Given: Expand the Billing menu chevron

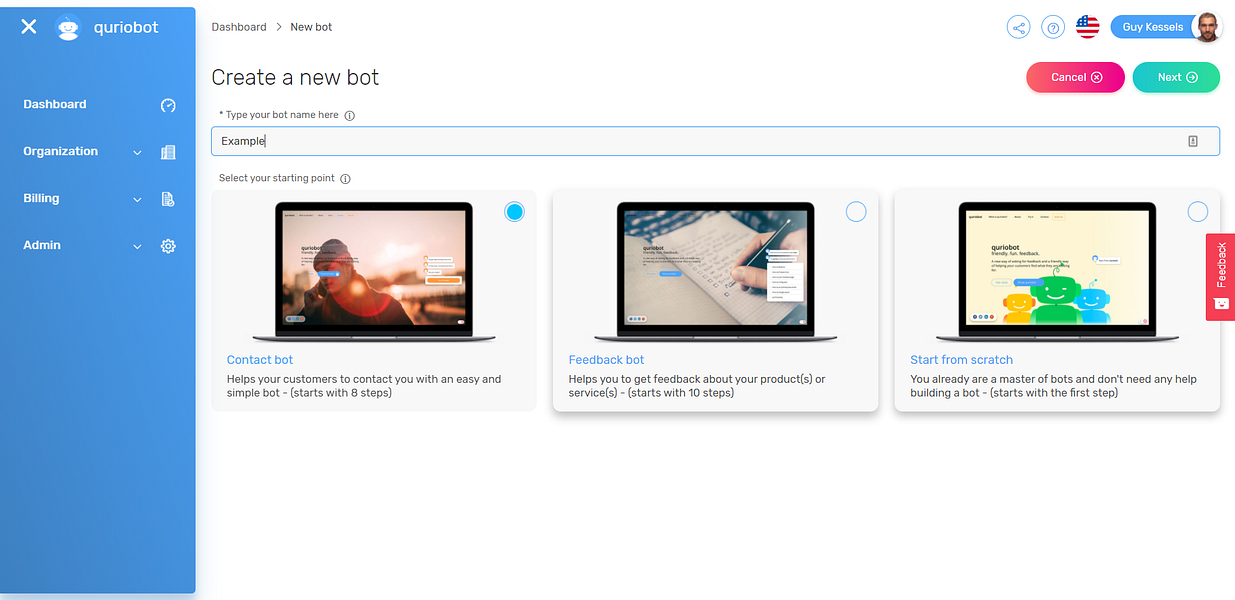Looking at the screenshot, I should [137, 200].
